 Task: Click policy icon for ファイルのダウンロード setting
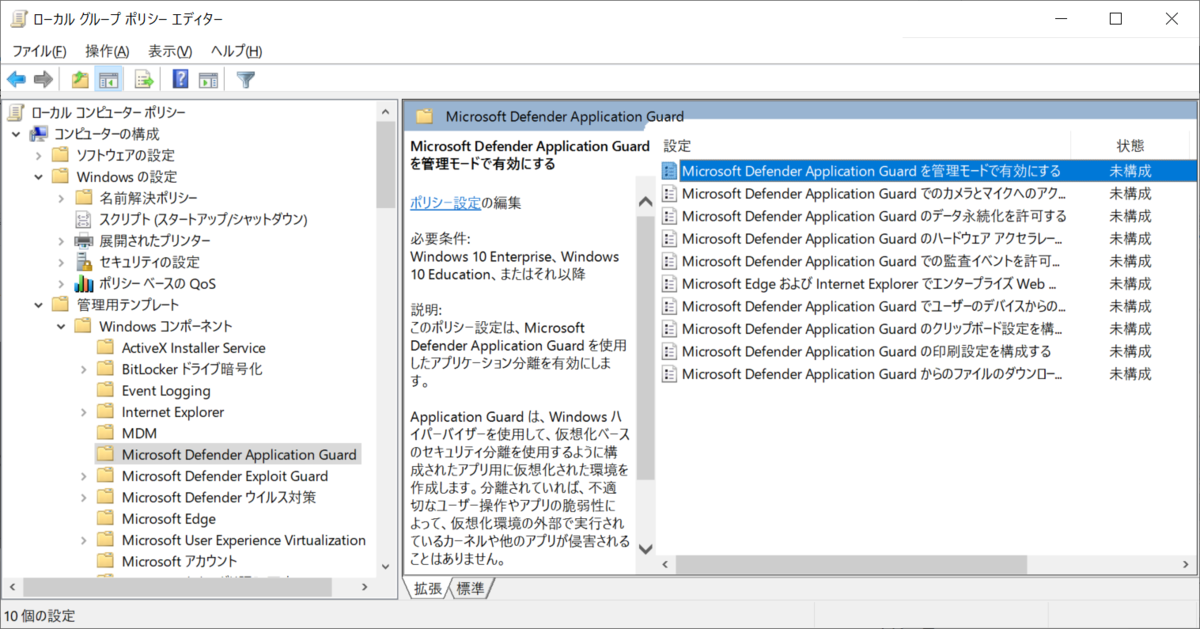tap(670, 374)
